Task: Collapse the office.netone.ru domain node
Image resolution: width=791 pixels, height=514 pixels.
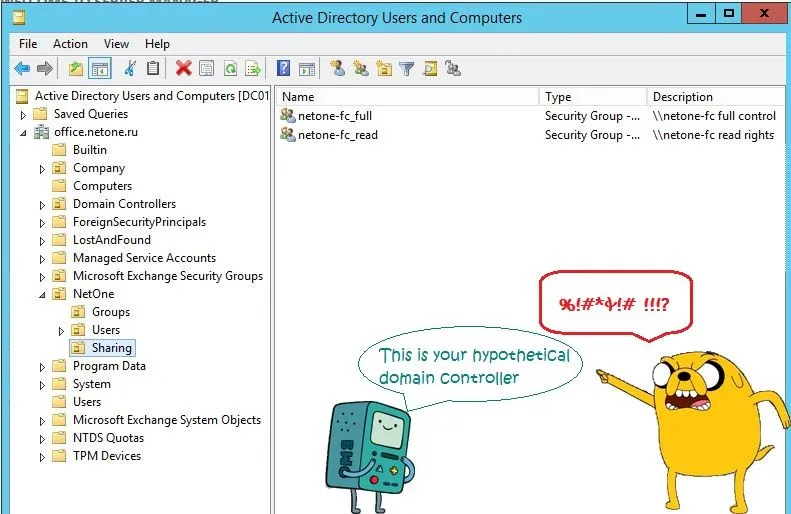Action: pyautogui.click(x=23, y=133)
